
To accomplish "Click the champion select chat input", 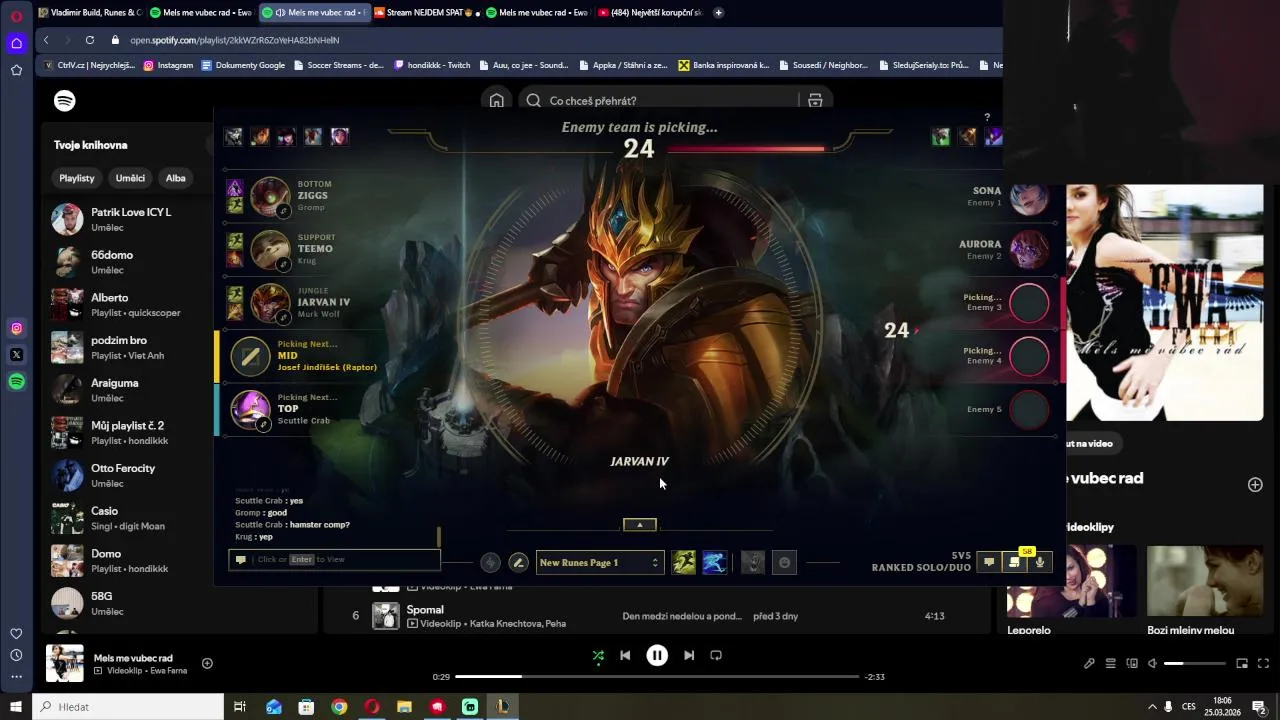I will (334, 560).
